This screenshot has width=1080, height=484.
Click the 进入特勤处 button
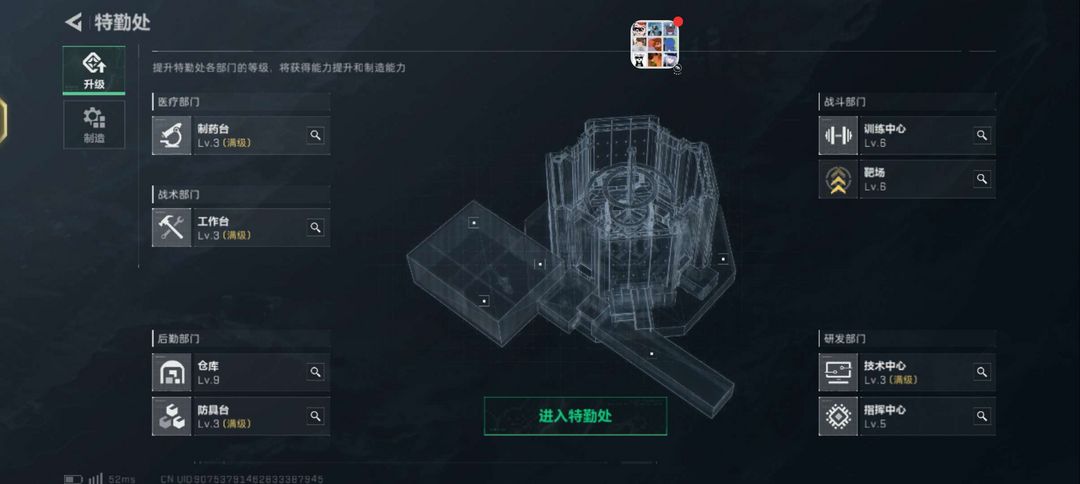(575, 416)
